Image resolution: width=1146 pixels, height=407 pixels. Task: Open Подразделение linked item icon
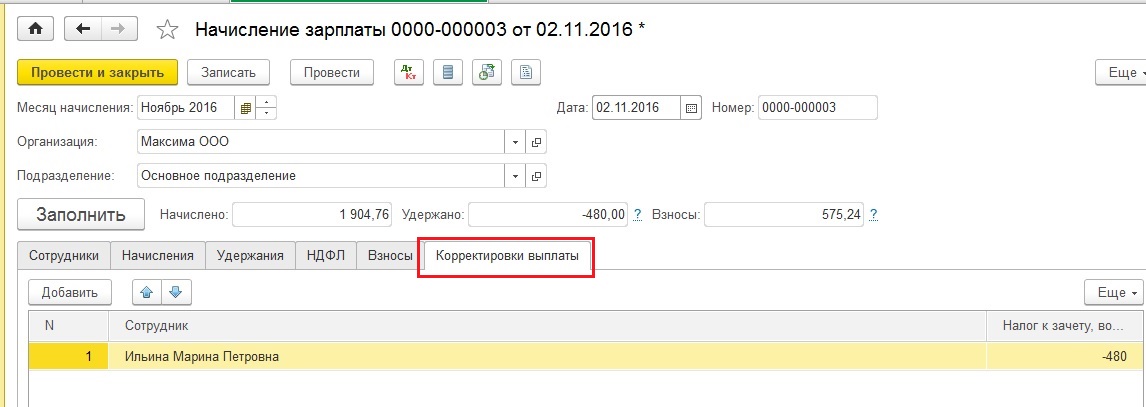pos(536,176)
